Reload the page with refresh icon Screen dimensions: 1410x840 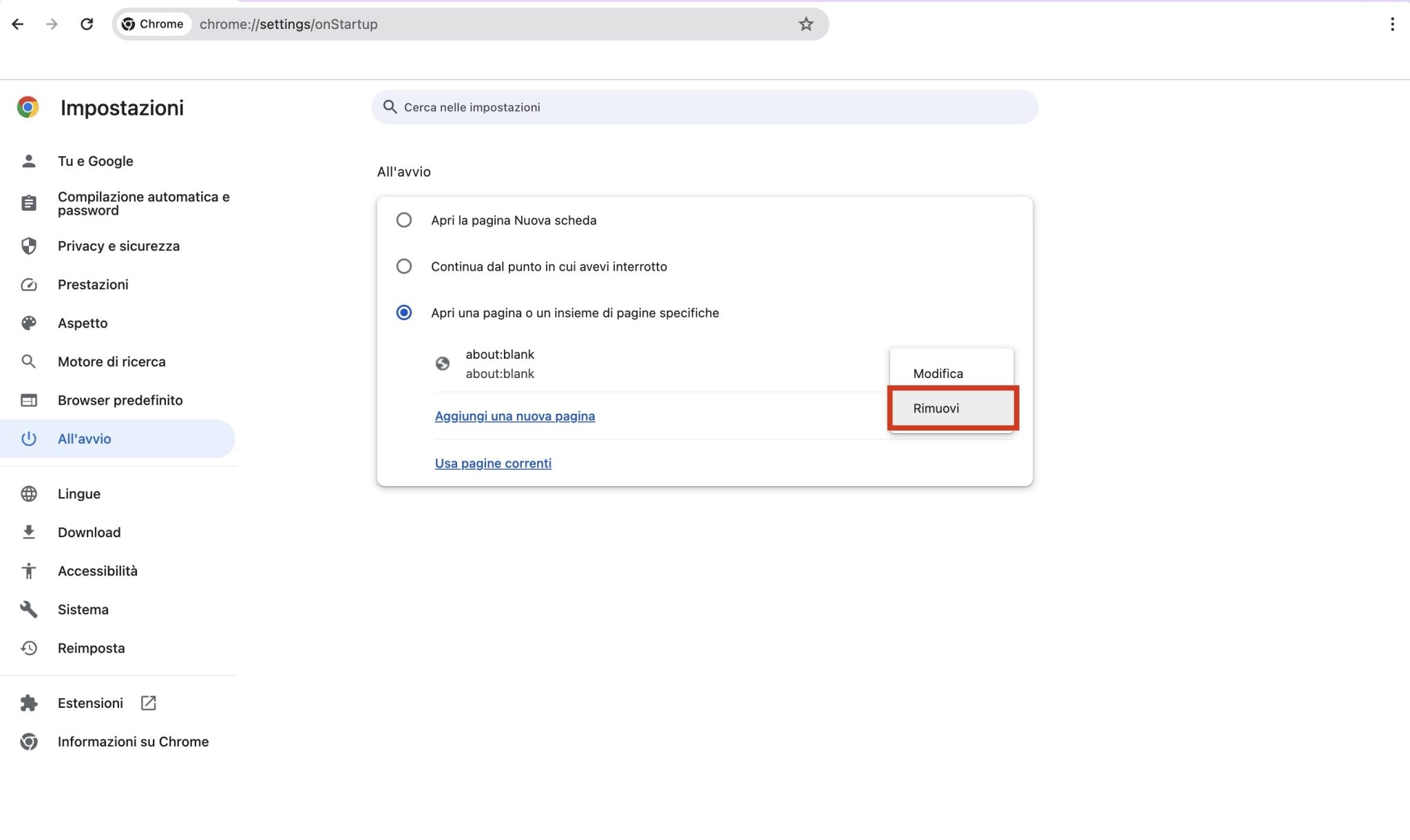pos(87,24)
